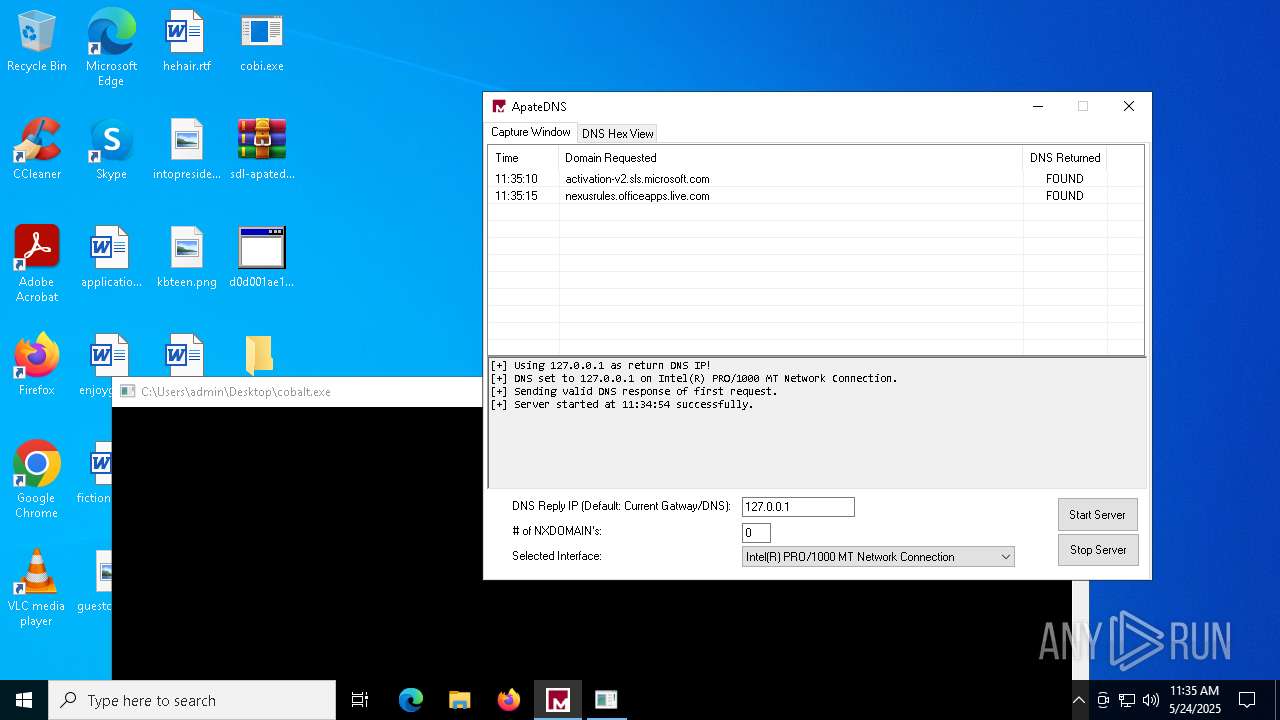1280x720 pixels.
Task: Select the kbteen.png image icon
Action: (x=186, y=257)
